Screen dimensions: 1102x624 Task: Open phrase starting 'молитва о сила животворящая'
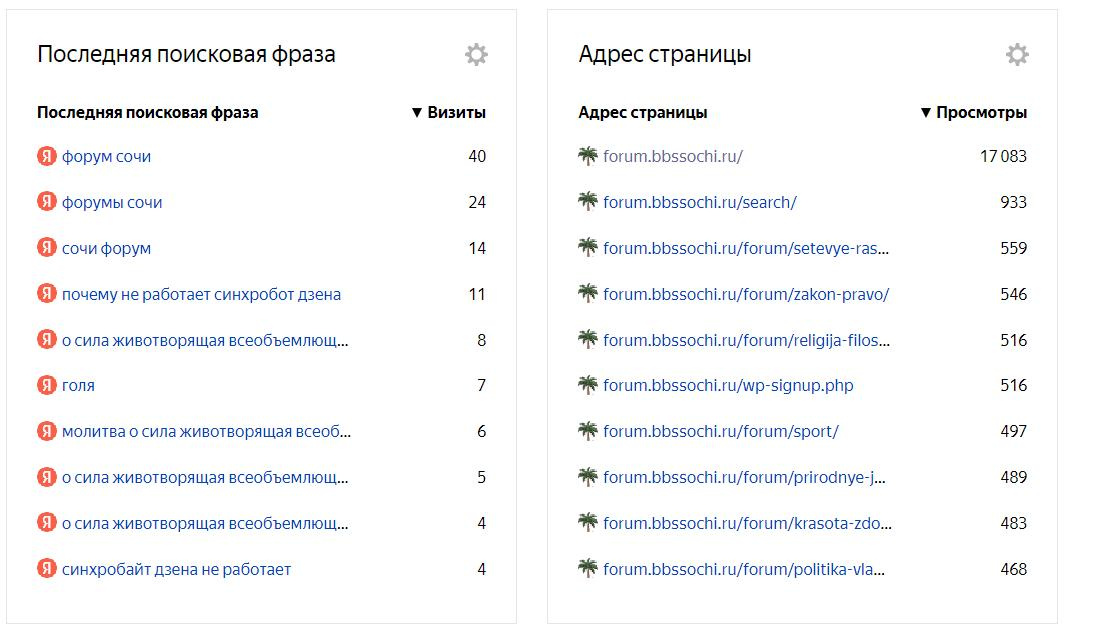coord(206,431)
